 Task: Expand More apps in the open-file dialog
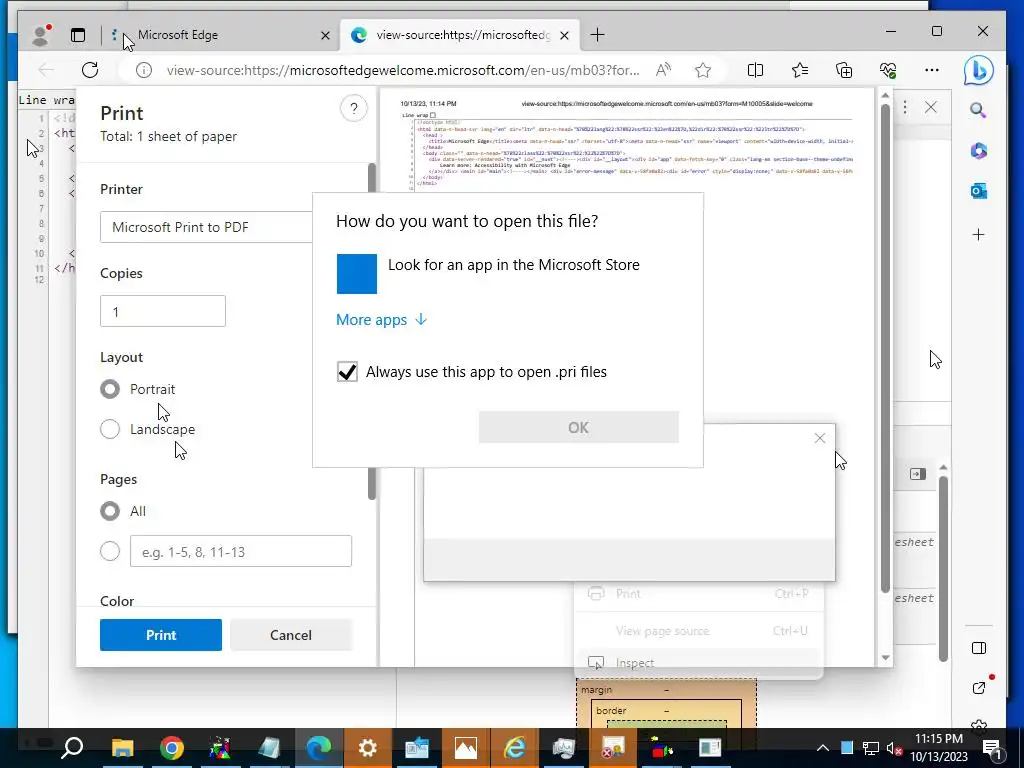(381, 319)
